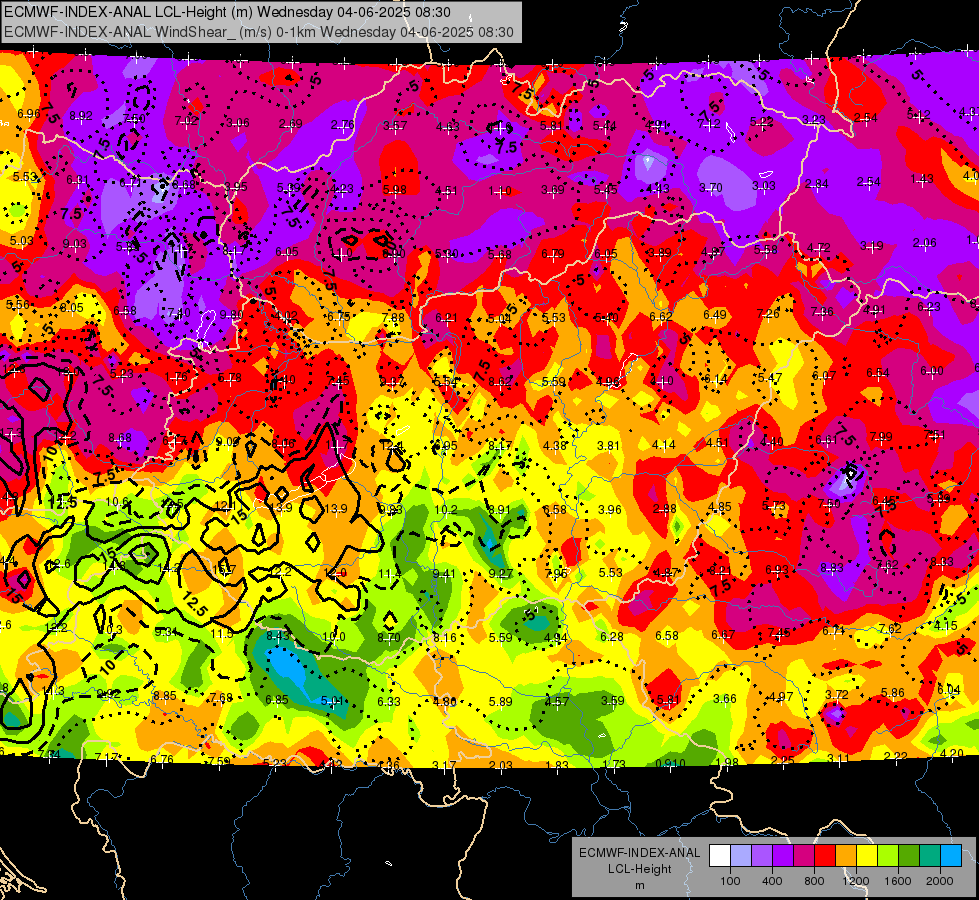Select the grid value 7.12

[709, 124]
